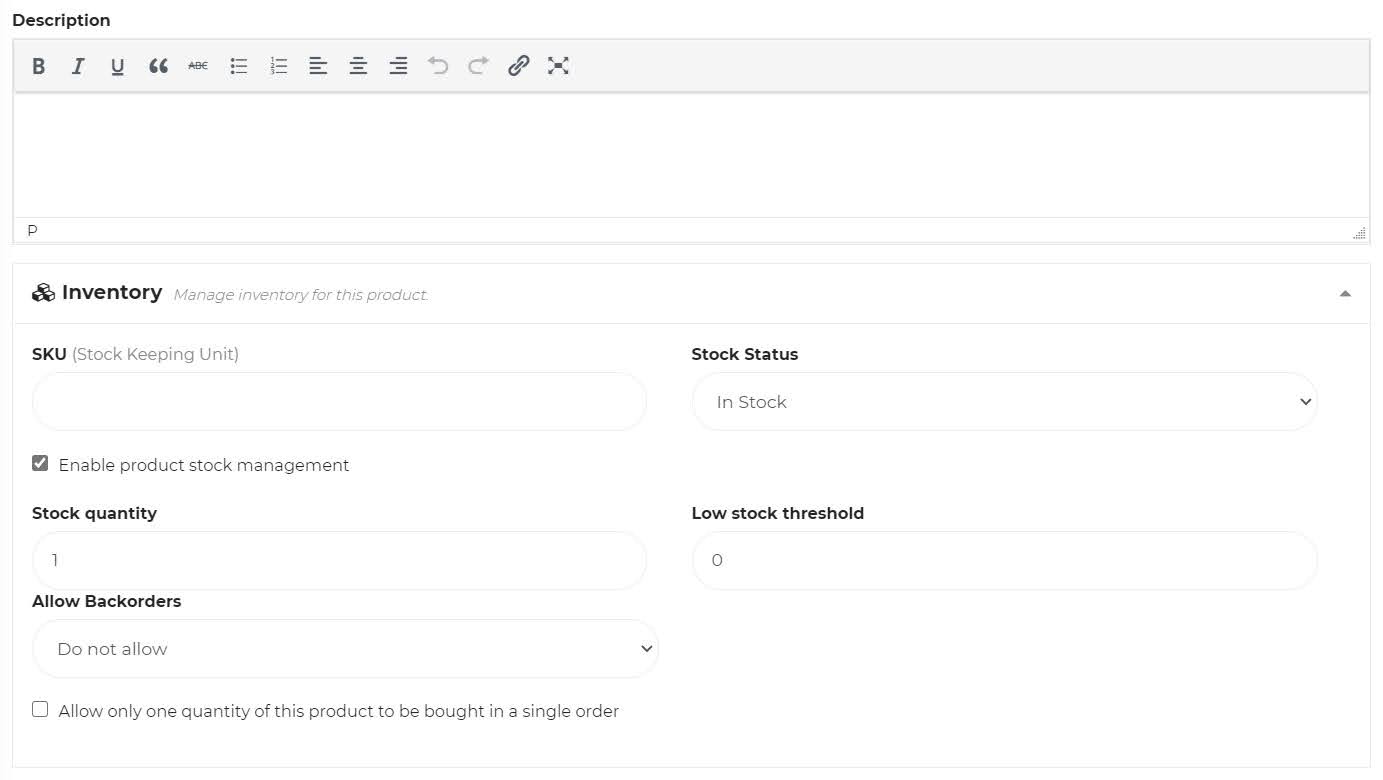Insert a numbered list

point(278,66)
